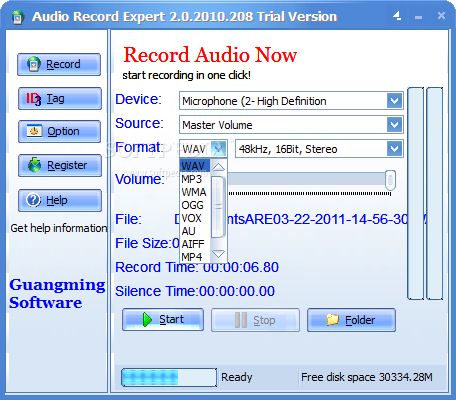Click the yellow folder icon

pyautogui.click(x=333, y=319)
